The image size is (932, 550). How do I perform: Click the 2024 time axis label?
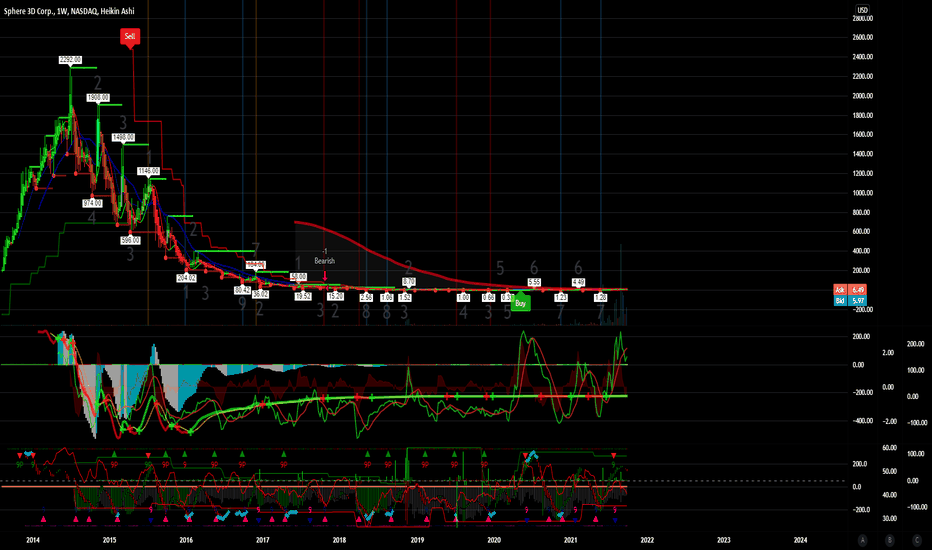tap(801, 540)
